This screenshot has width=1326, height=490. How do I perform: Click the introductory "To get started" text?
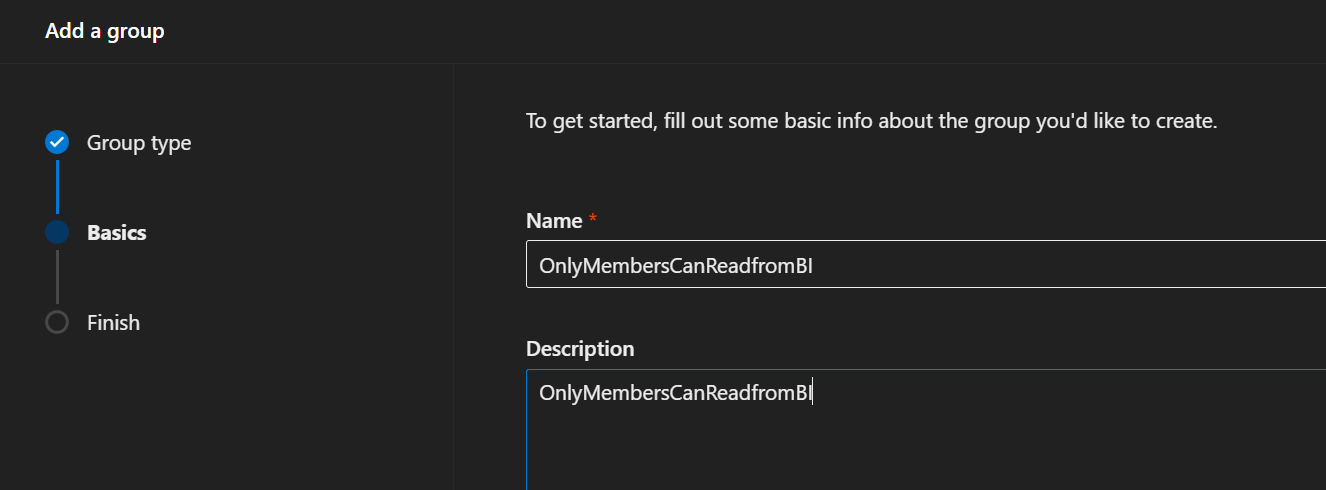(871, 122)
